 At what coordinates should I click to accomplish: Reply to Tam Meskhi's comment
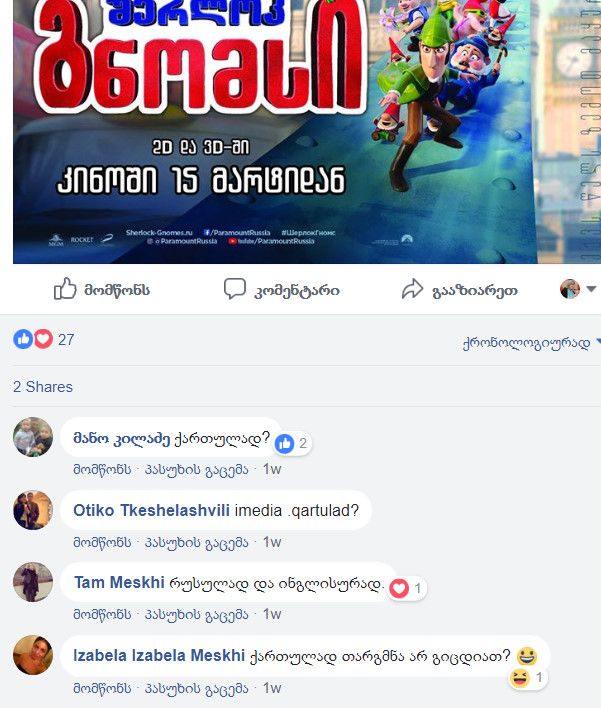coord(196,614)
